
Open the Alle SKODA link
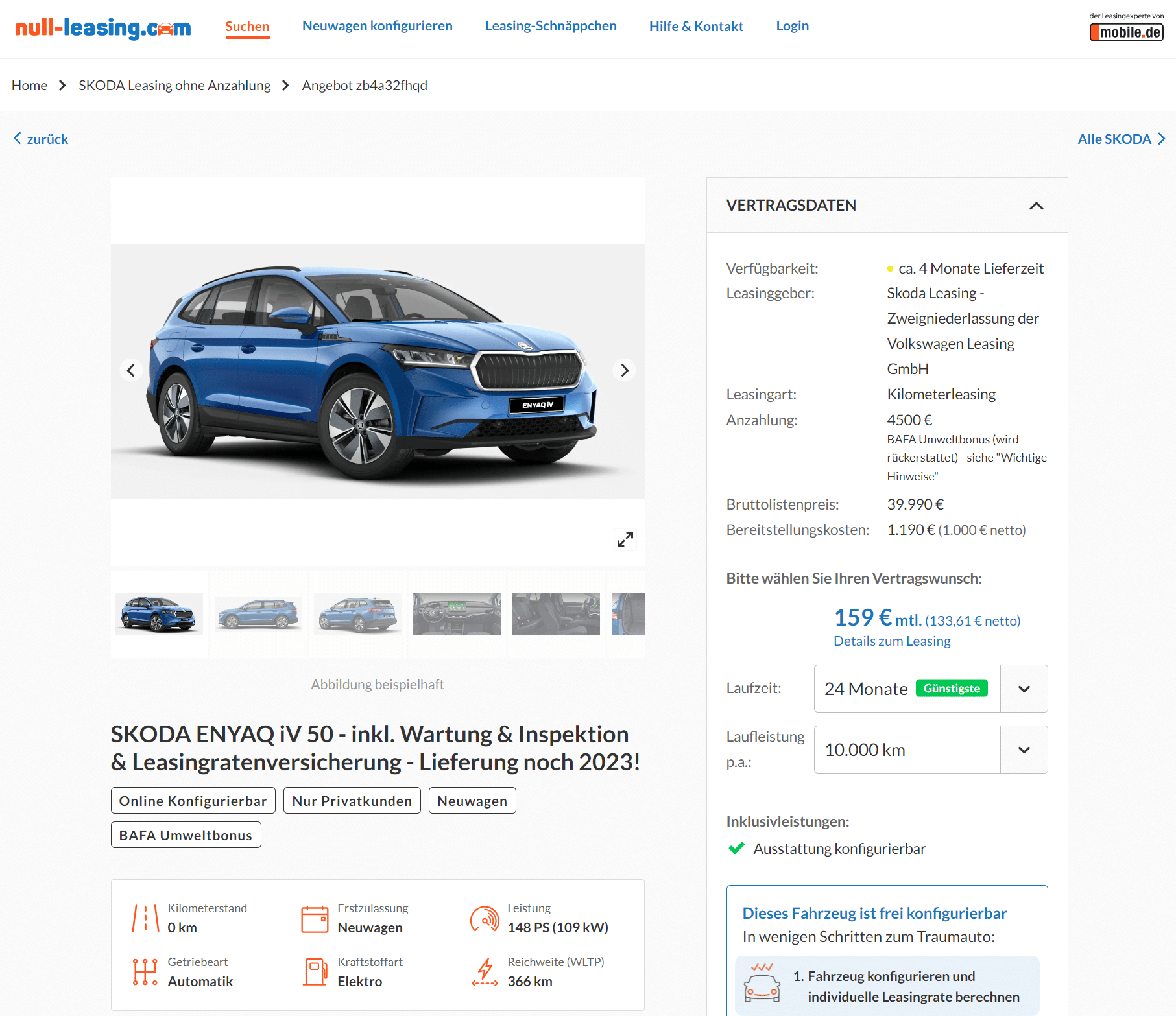(x=1121, y=139)
